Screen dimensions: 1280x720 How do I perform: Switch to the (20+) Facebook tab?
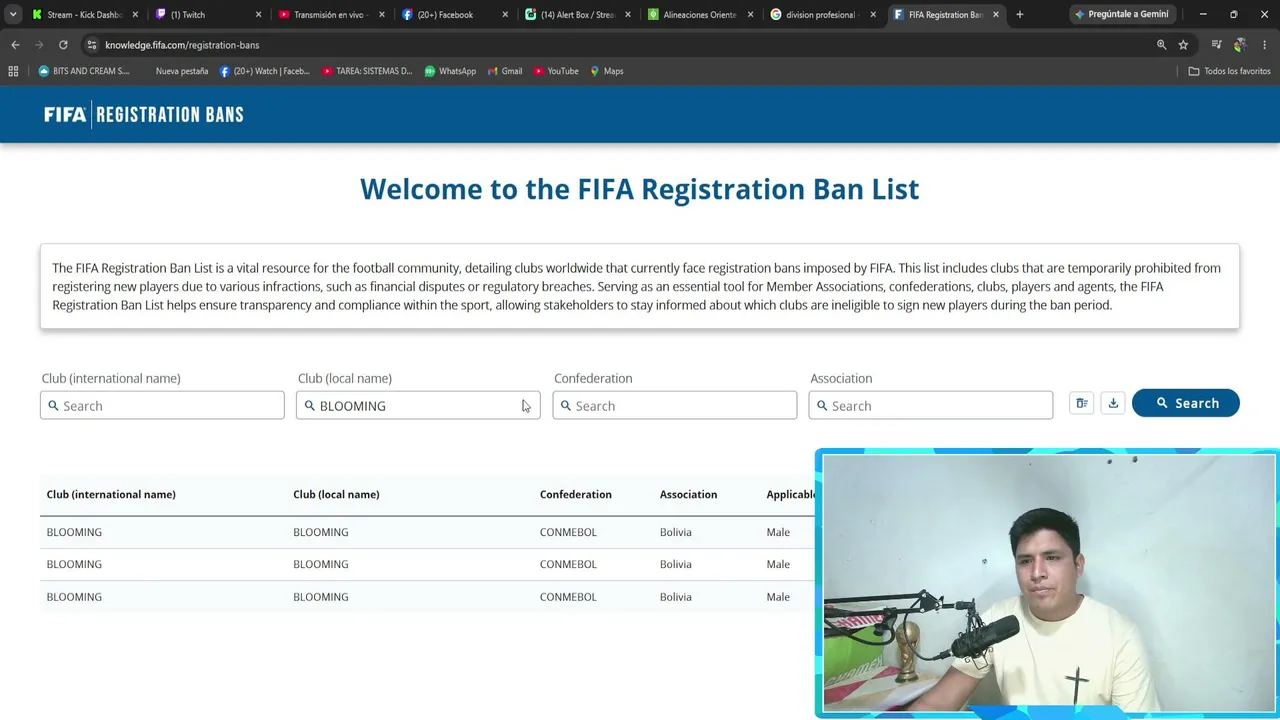(x=454, y=14)
